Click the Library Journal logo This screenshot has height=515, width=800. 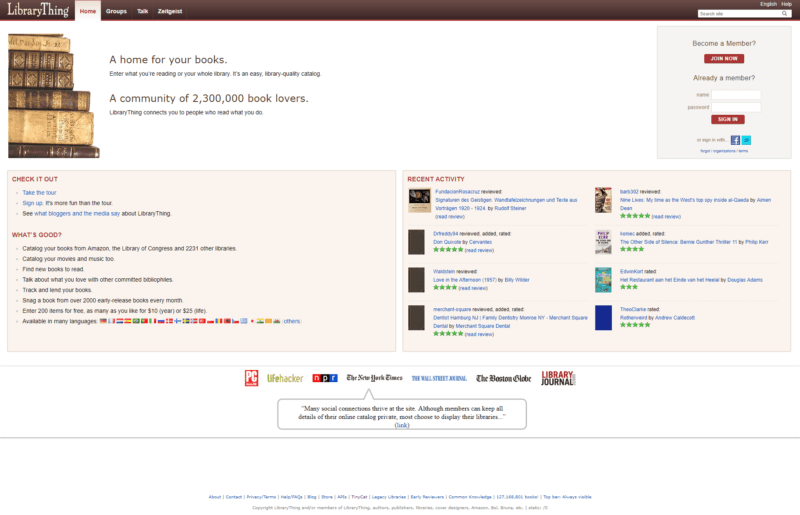tap(558, 378)
